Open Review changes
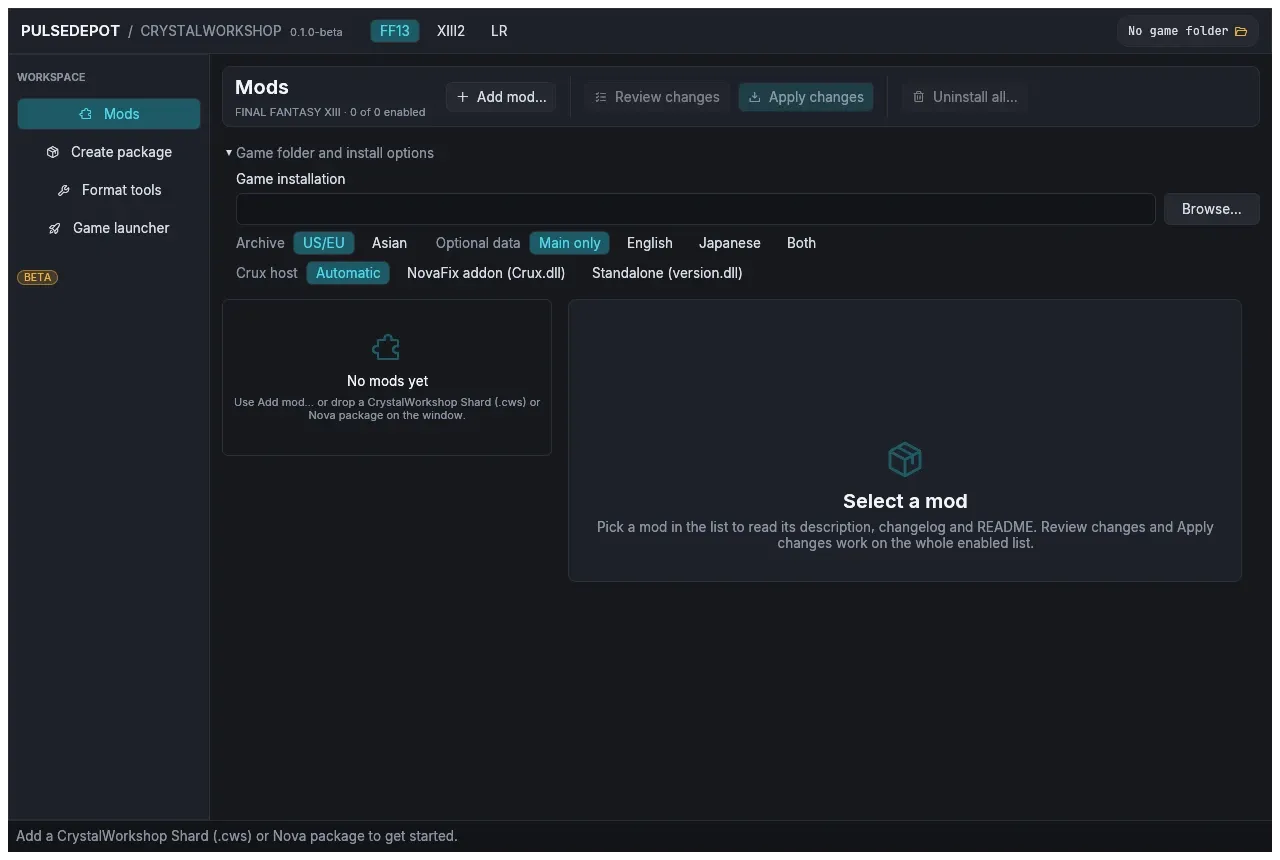 point(657,97)
